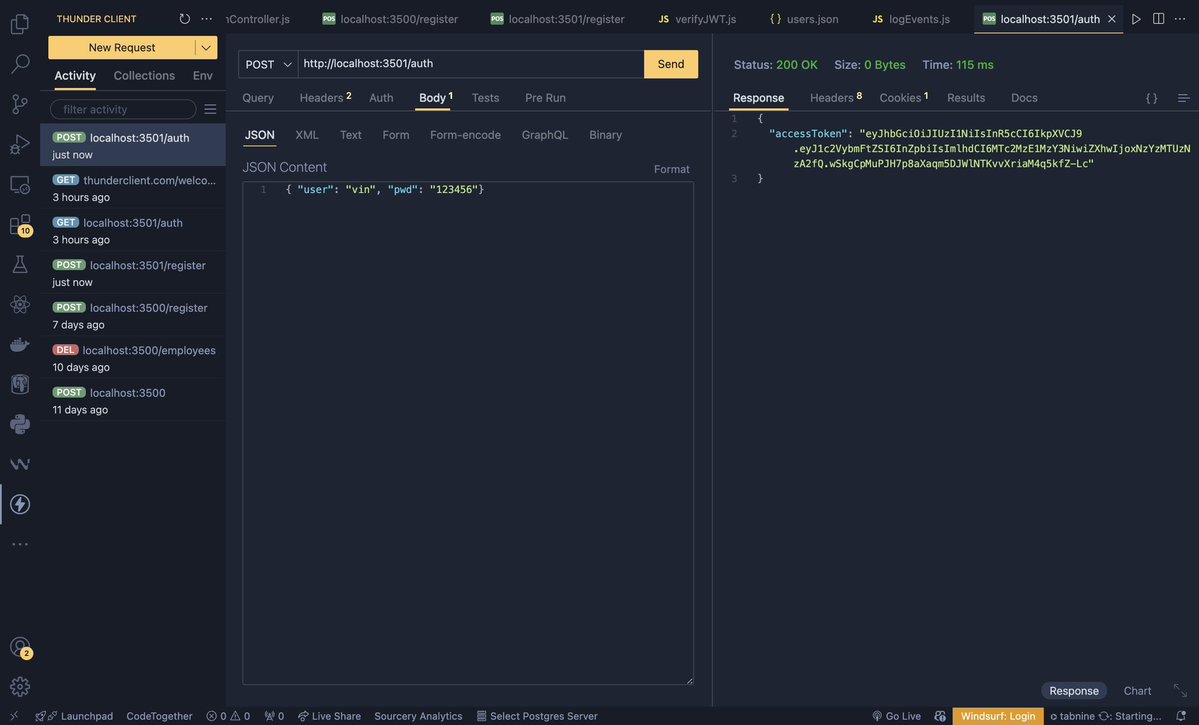Screen dimensions: 1199x725
Task: Open the Python view in activity bar
Action: point(20,424)
